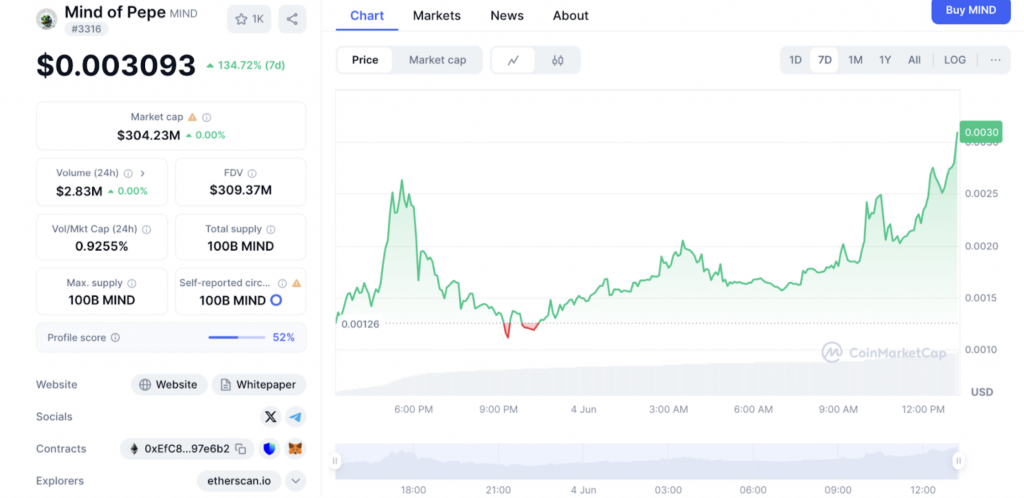The height and width of the screenshot is (498, 1024).
Task: Open the X (Twitter) social icon
Action: coord(270,416)
